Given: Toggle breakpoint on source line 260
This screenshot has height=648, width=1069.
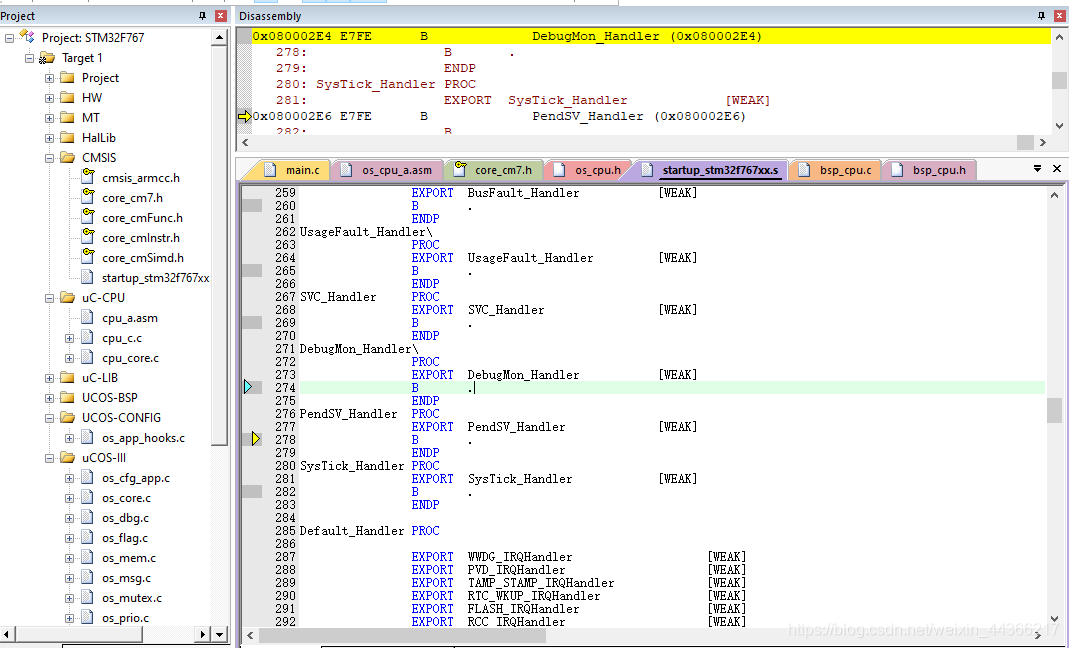Looking at the screenshot, I should [x=252, y=205].
